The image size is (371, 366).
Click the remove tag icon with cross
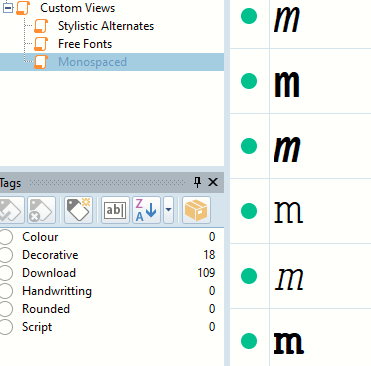(41, 210)
